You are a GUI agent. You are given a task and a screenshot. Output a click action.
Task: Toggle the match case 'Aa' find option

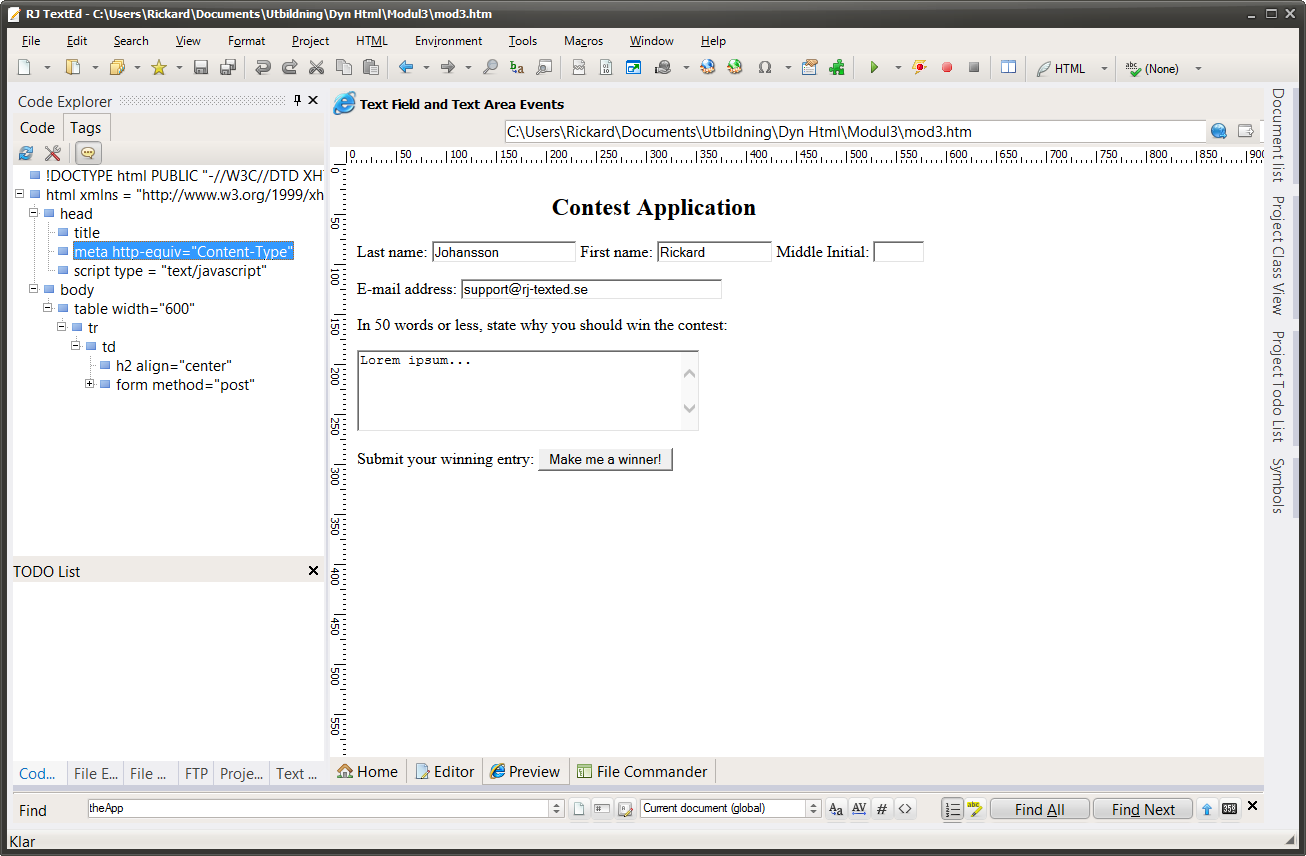[836, 809]
